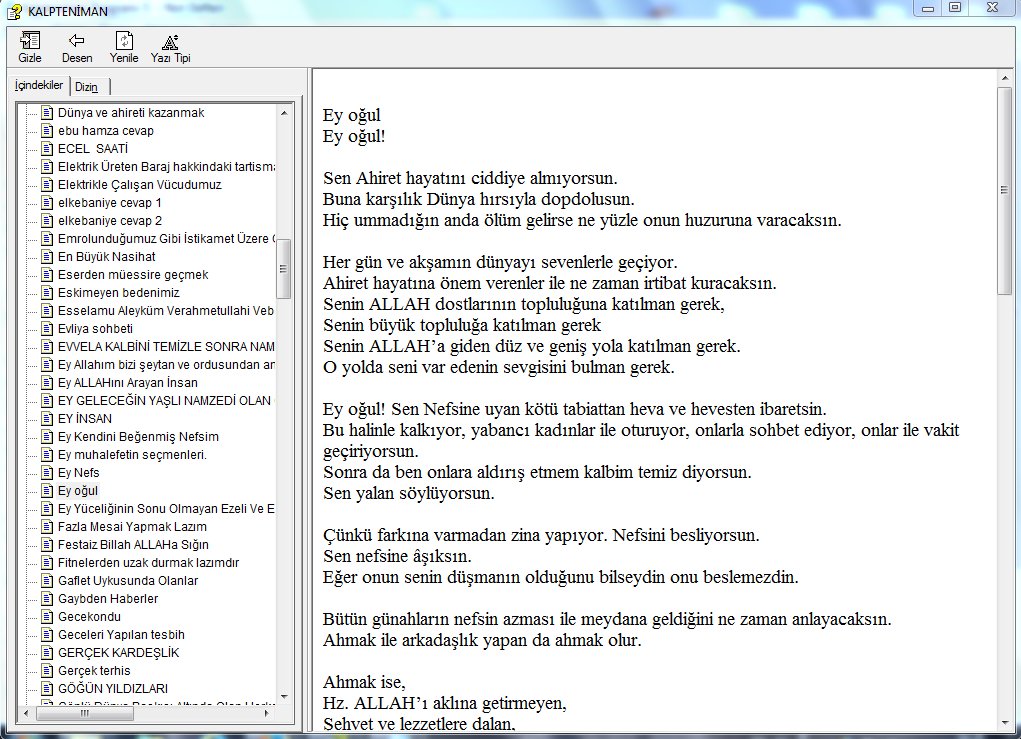Click the reading pane vertical scrollbar thumb
This screenshot has height=739, width=1021.
[1005, 190]
